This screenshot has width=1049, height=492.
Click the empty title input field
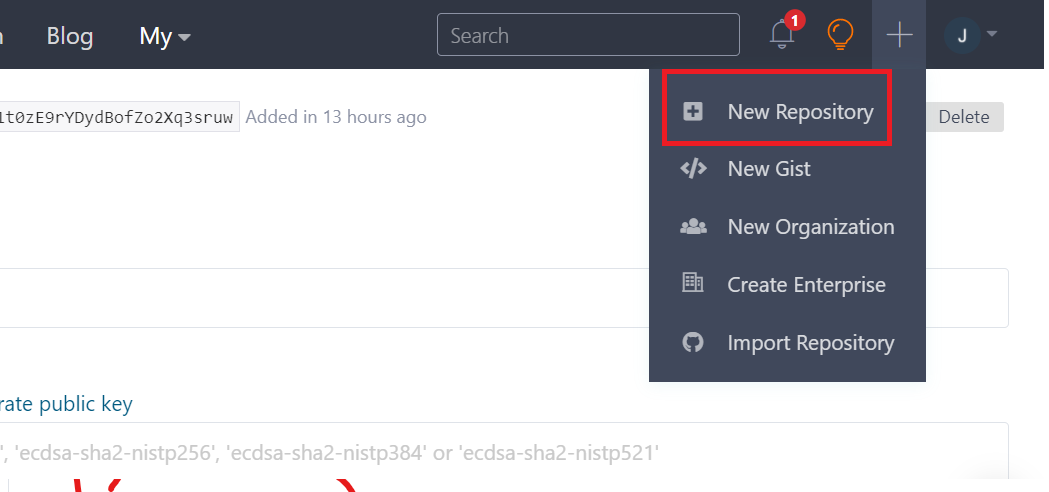click(504, 298)
